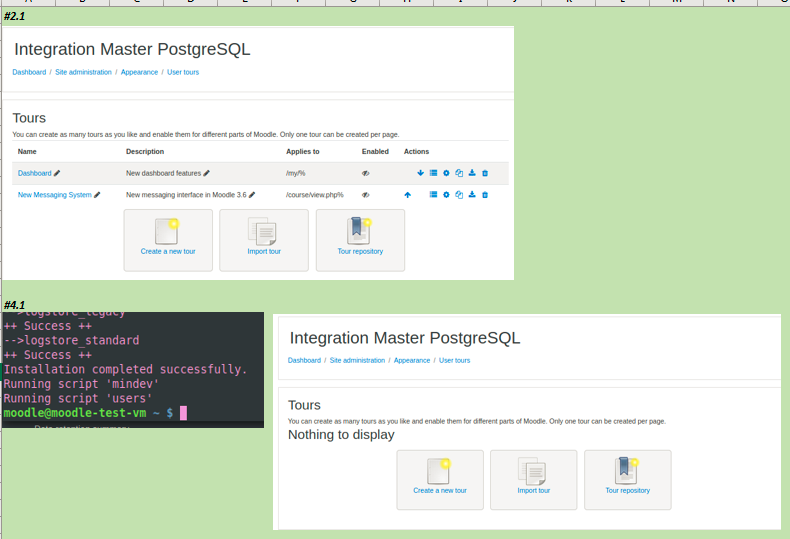Create a new tour in #4.1 screenshot
This screenshot has width=790, height=539.
440,480
